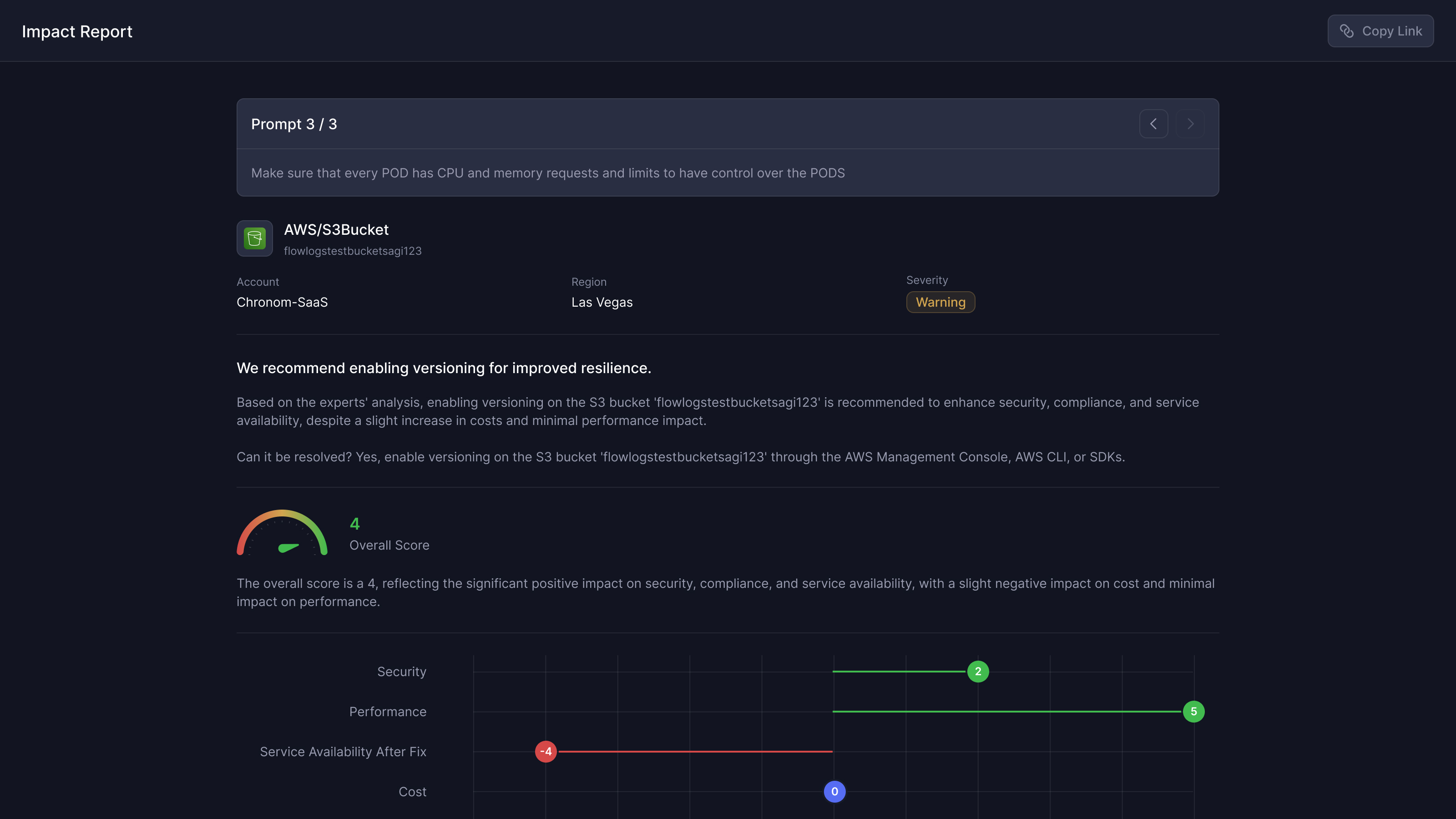Click the green S3 bucket icon
This screenshot has height=819, width=1456.
pyautogui.click(x=254, y=238)
